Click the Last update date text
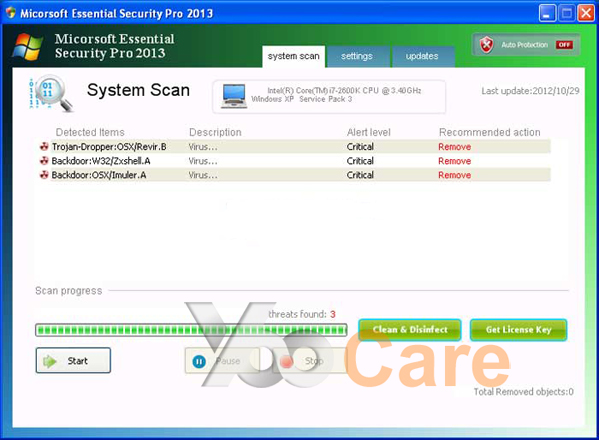 (530, 91)
